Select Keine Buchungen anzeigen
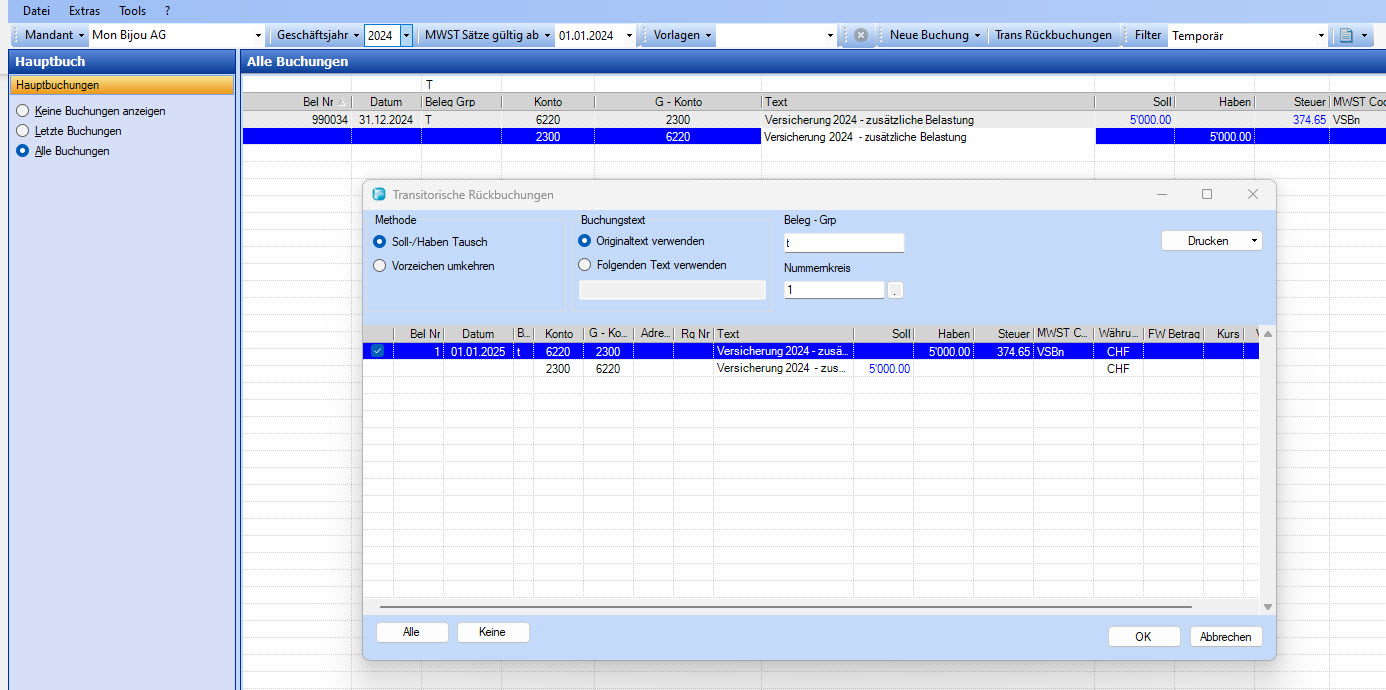 [23, 111]
